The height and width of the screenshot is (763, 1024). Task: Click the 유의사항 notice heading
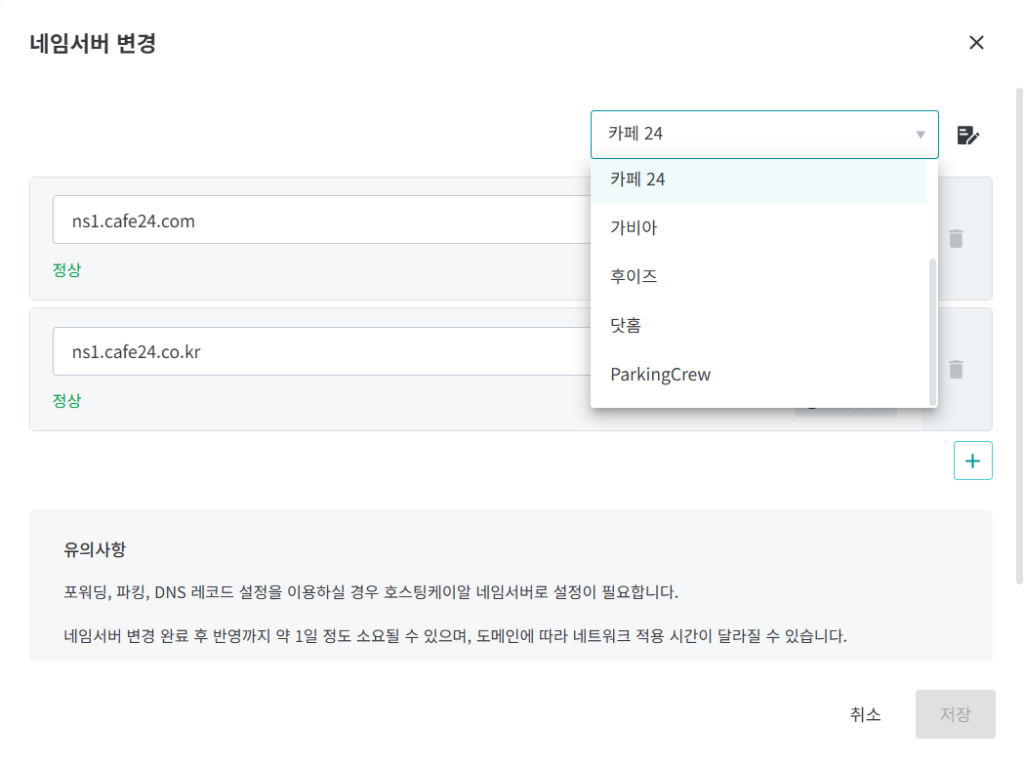point(94,550)
